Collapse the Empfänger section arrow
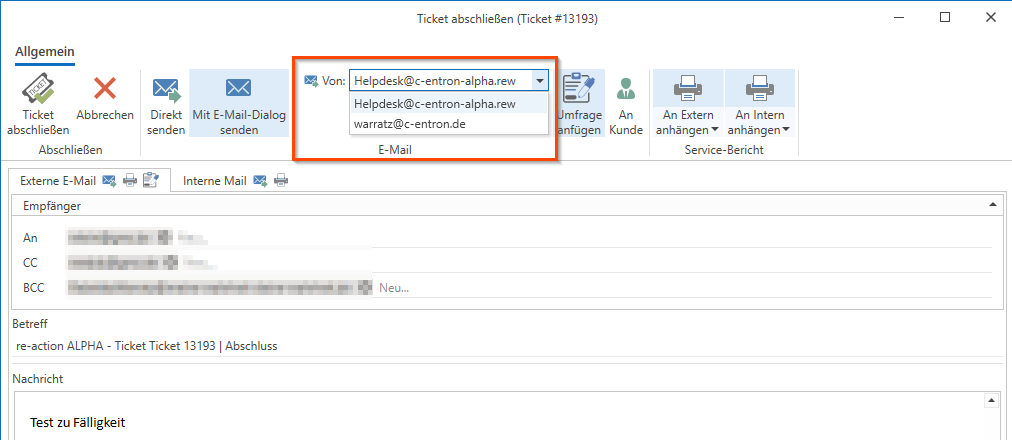Viewport: 1012px width, 440px height. coord(991,206)
